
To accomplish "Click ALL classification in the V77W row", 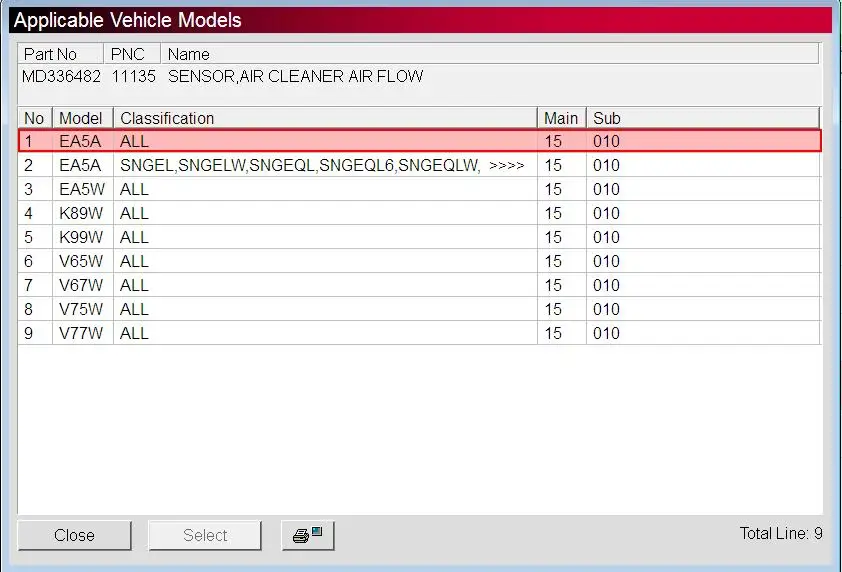I will pyautogui.click(x=134, y=333).
